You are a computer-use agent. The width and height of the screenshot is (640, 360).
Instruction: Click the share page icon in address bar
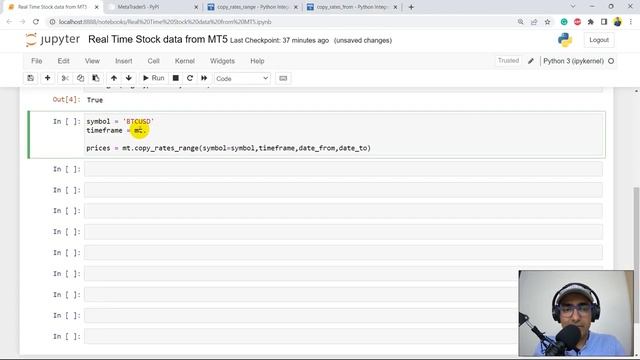coord(534,22)
